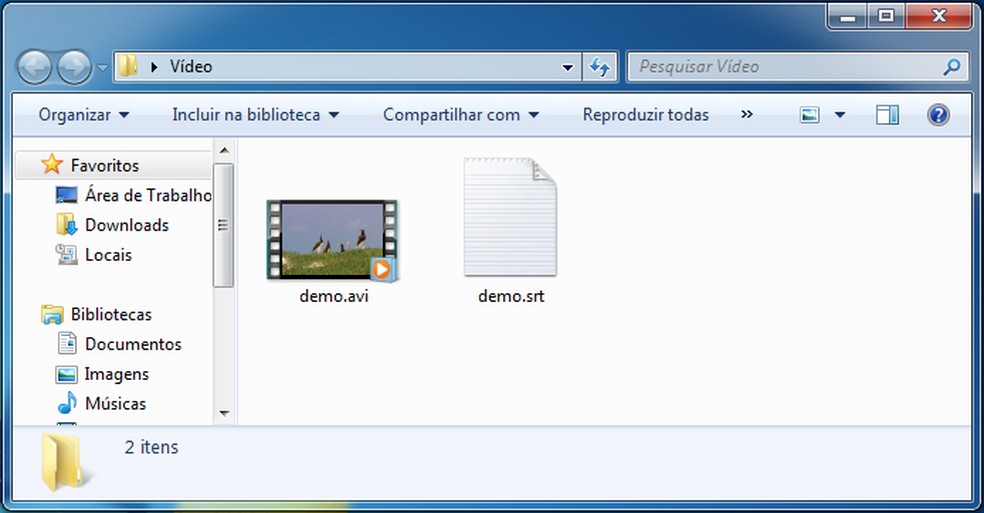Click the 2 itens status text

151,447
